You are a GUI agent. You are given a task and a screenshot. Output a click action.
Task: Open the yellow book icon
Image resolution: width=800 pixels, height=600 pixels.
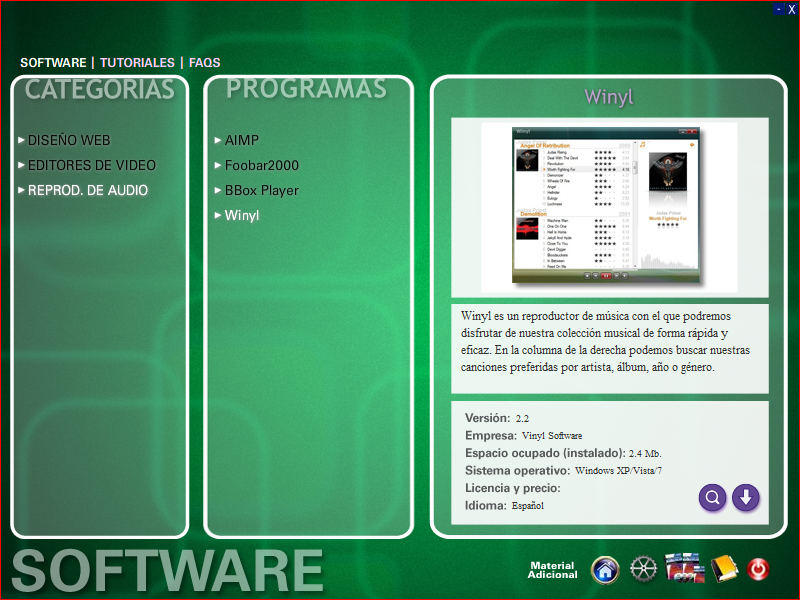coord(724,569)
